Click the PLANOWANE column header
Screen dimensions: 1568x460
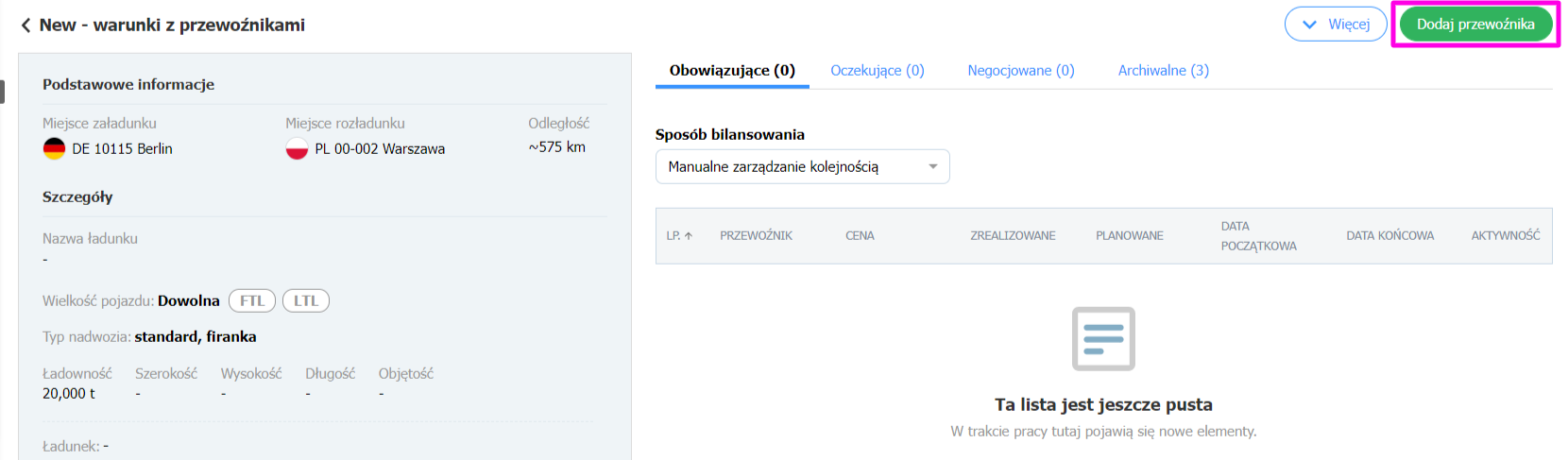[x=1129, y=236]
